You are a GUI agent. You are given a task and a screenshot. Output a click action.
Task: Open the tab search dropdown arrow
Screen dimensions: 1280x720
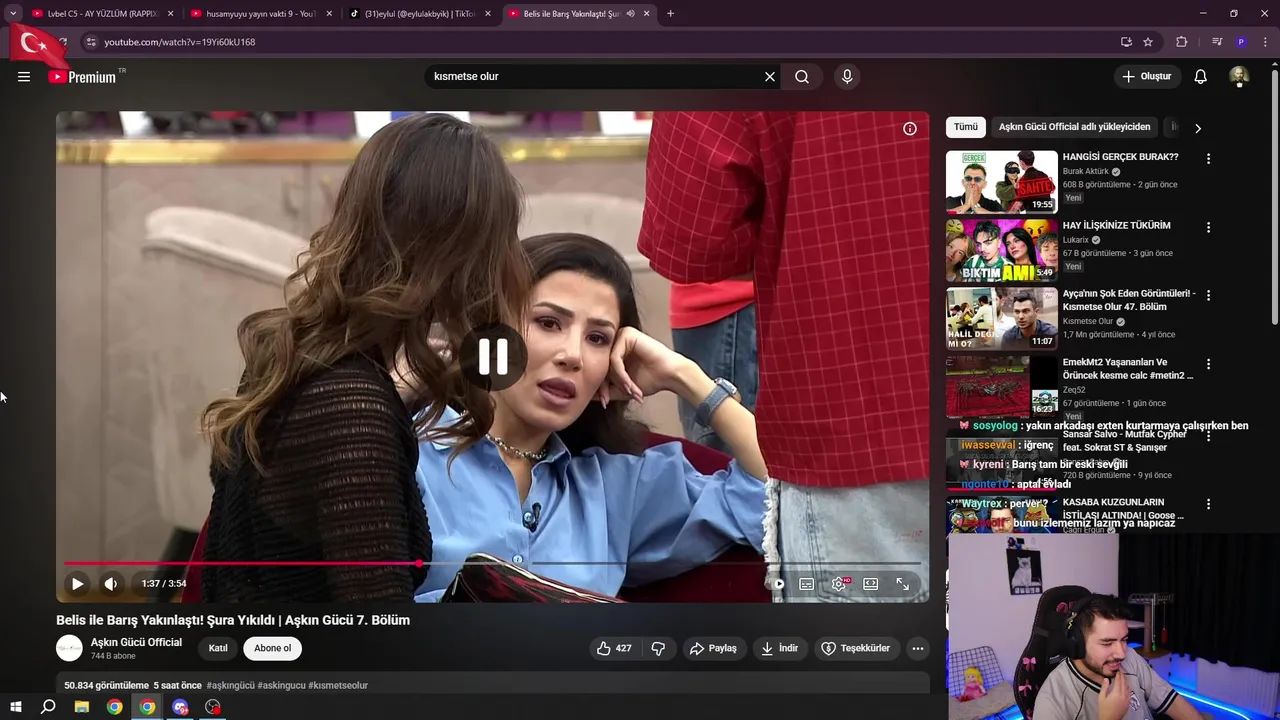click(x=13, y=14)
